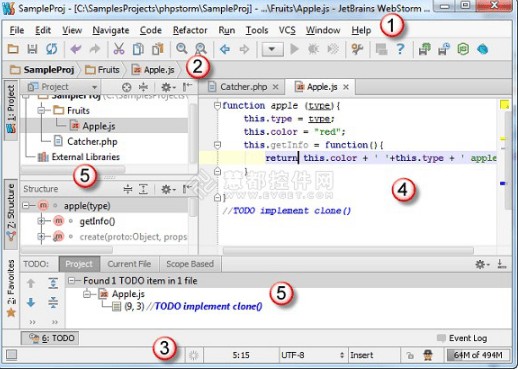This screenshot has width=518, height=370.
Task: Click the TODO previous occurrence up arrow
Action: [31, 284]
